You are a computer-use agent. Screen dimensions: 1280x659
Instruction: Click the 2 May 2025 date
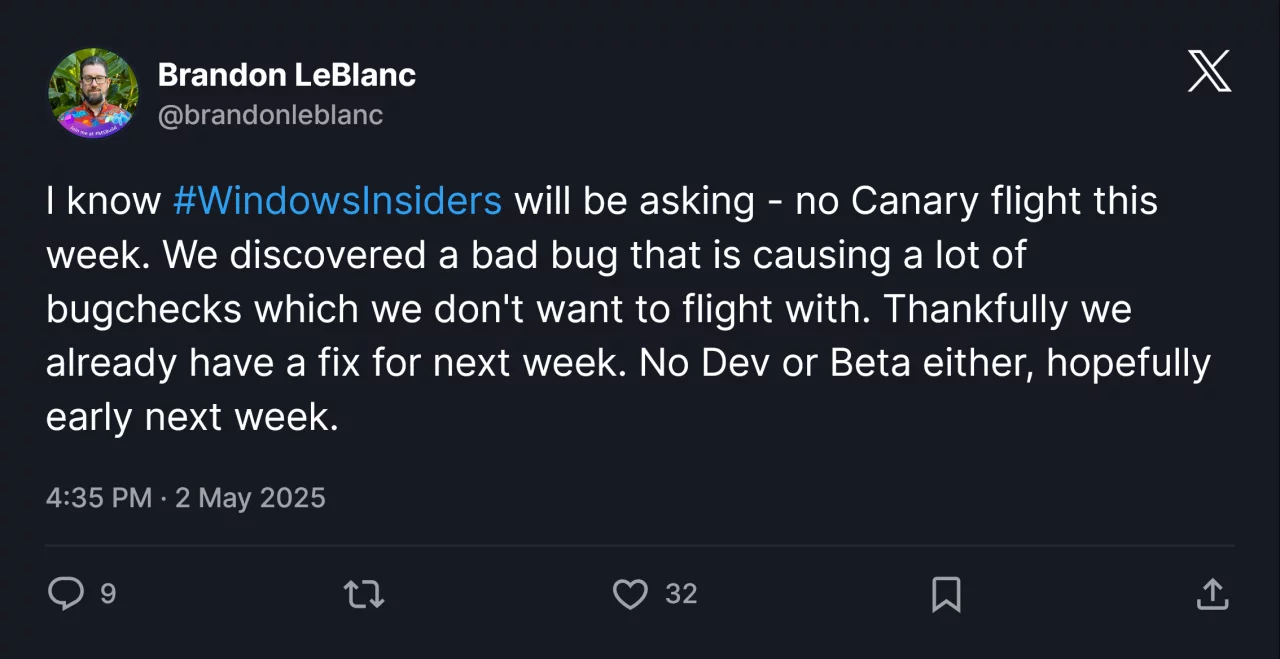click(250, 498)
